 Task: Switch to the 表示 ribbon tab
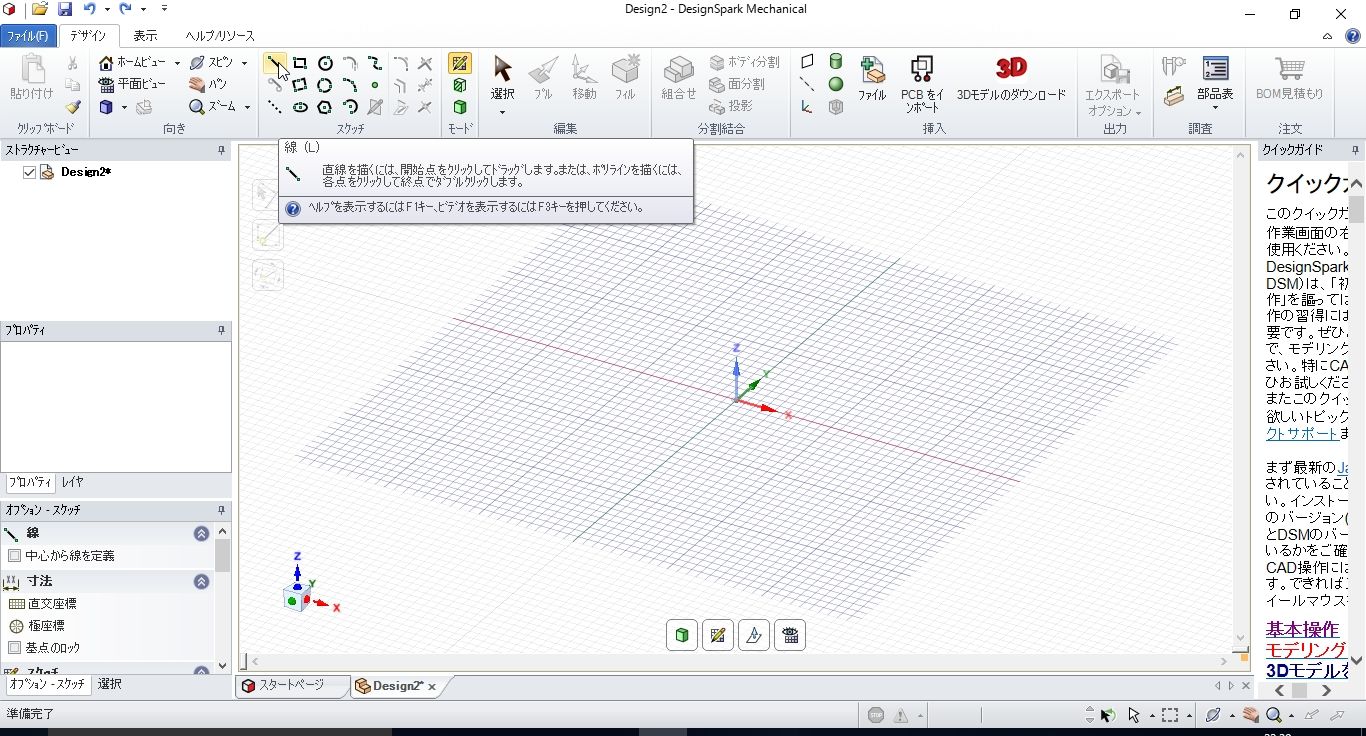click(145, 36)
